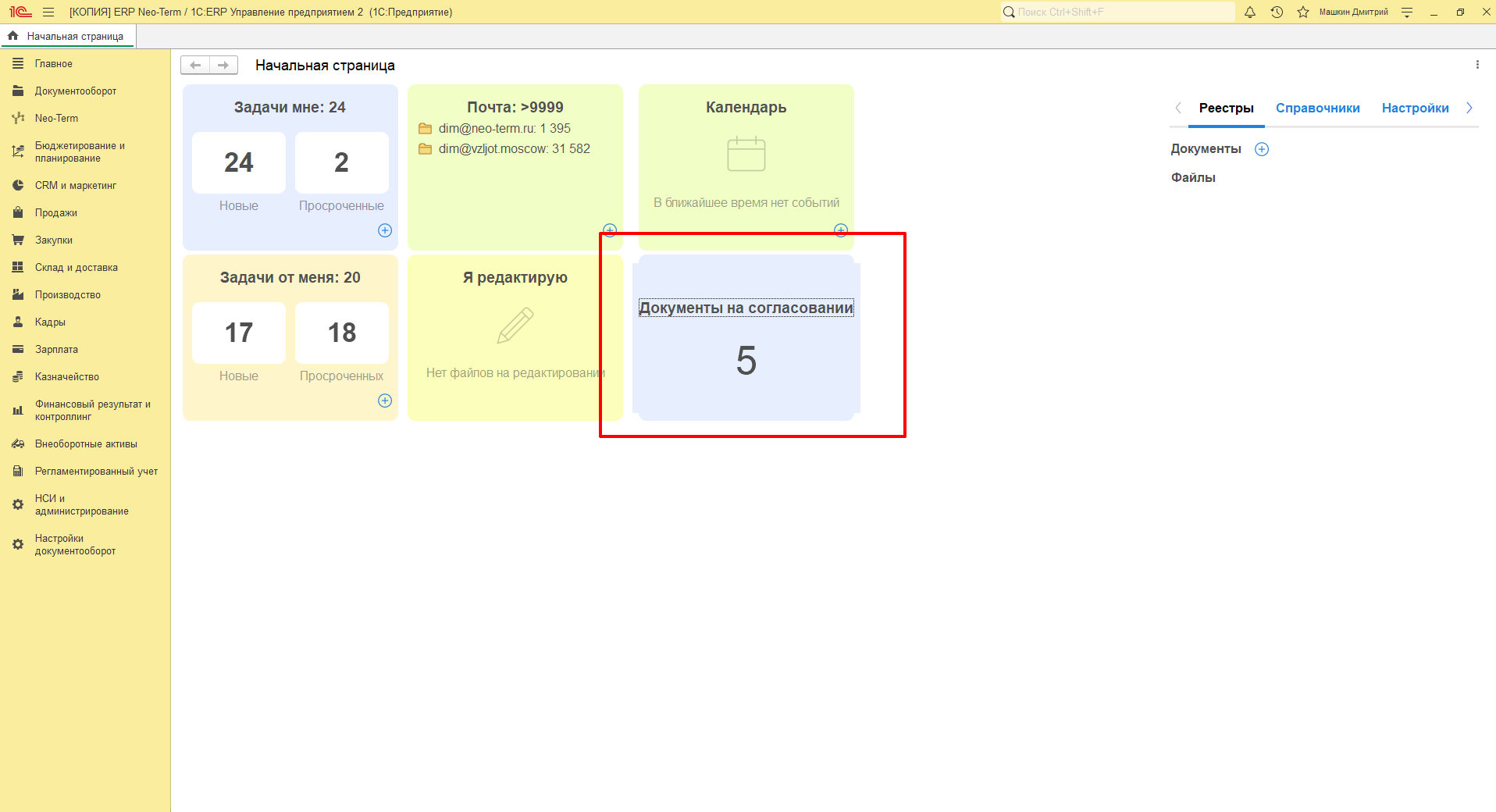Click the 17 Новые tile in Задачи от меня
Image resolution: width=1496 pixels, height=812 pixels.
(x=239, y=333)
